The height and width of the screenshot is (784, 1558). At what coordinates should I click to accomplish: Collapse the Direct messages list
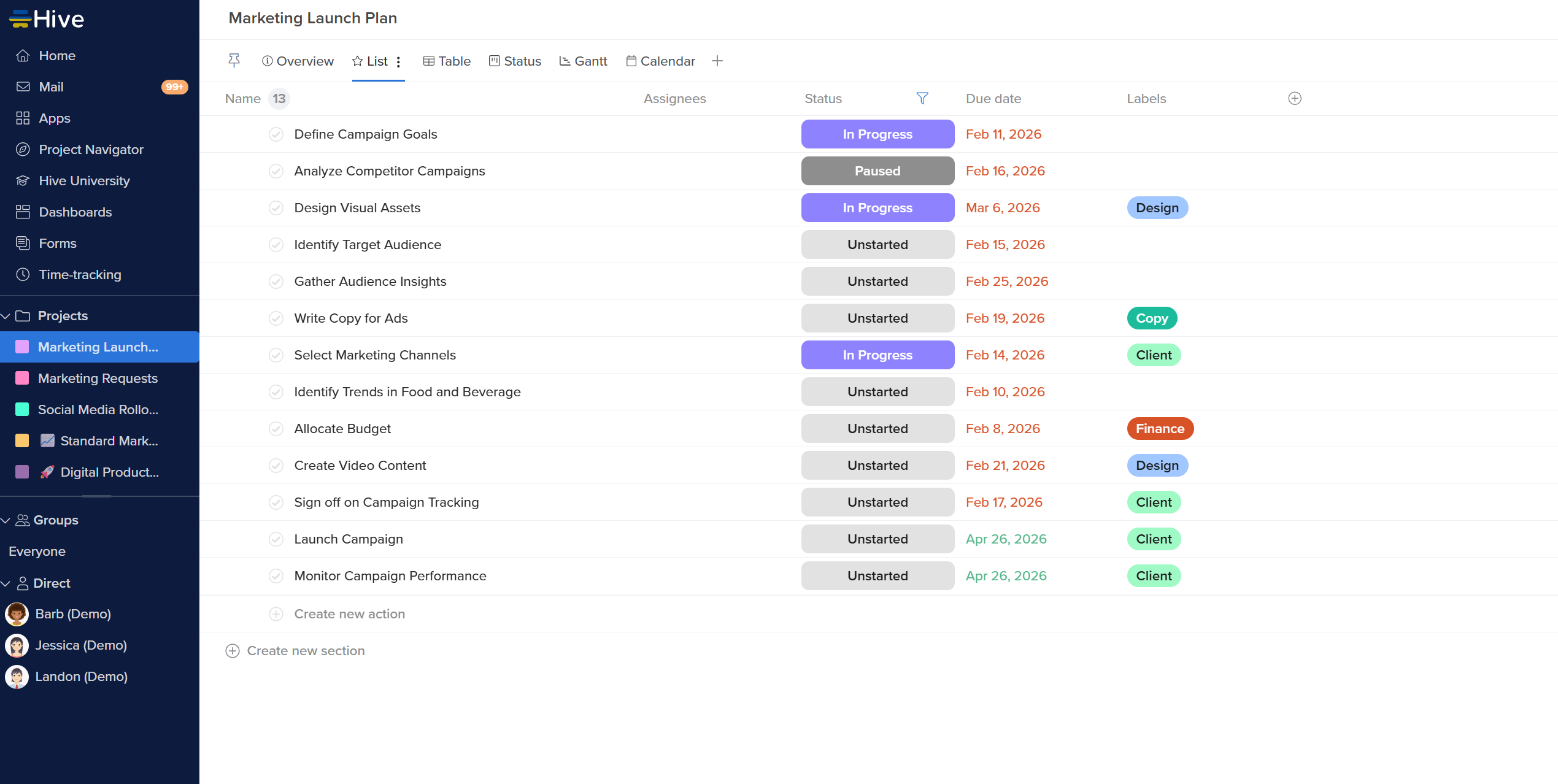point(6,583)
